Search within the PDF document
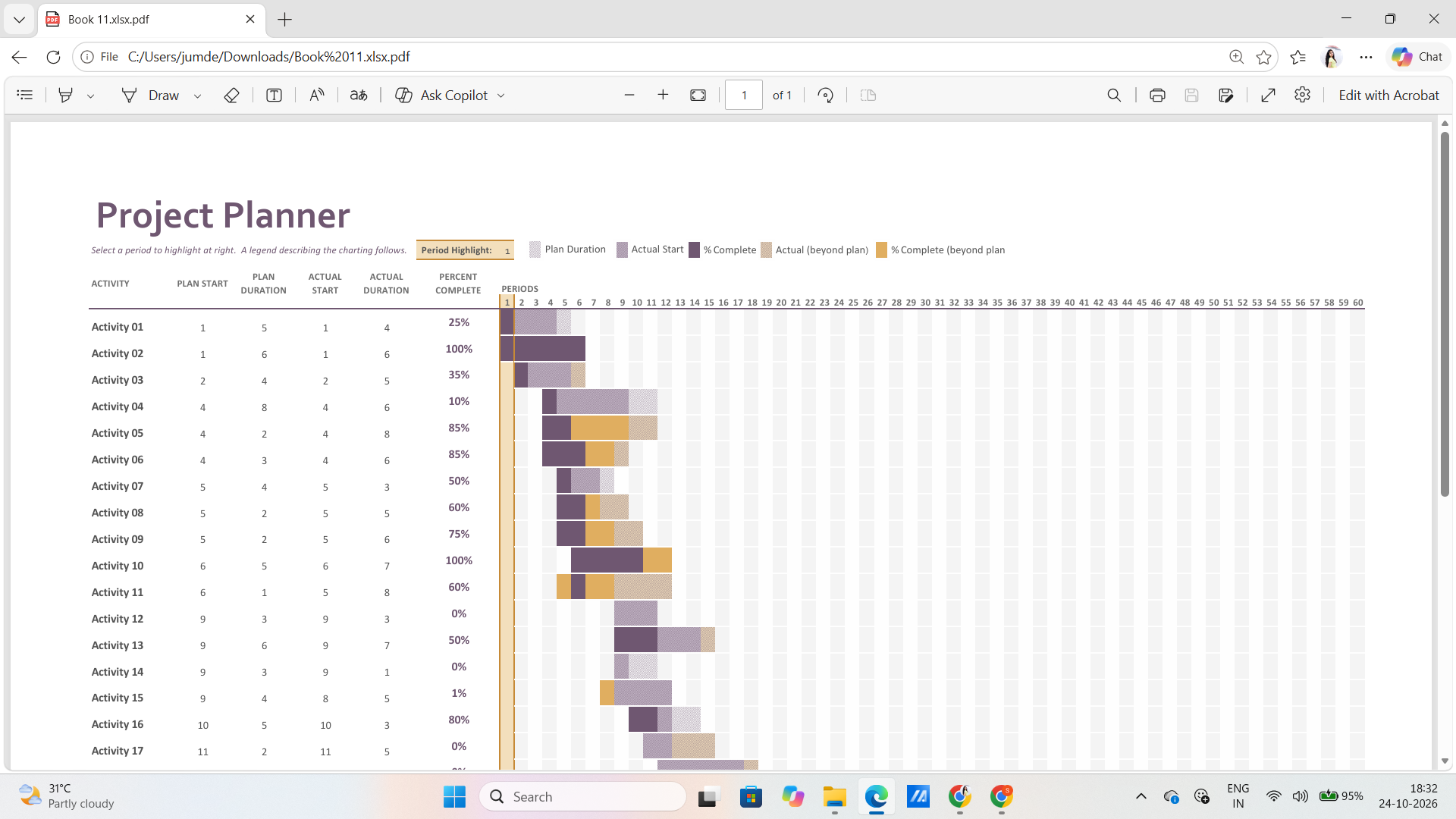This screenshot has height=819, width=1456. (1113, 95)
